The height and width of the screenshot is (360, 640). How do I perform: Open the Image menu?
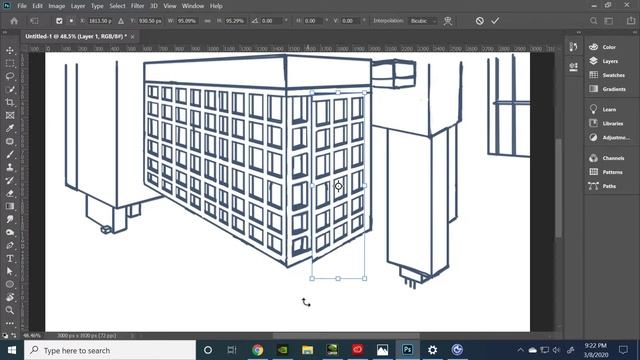(57, 6)
